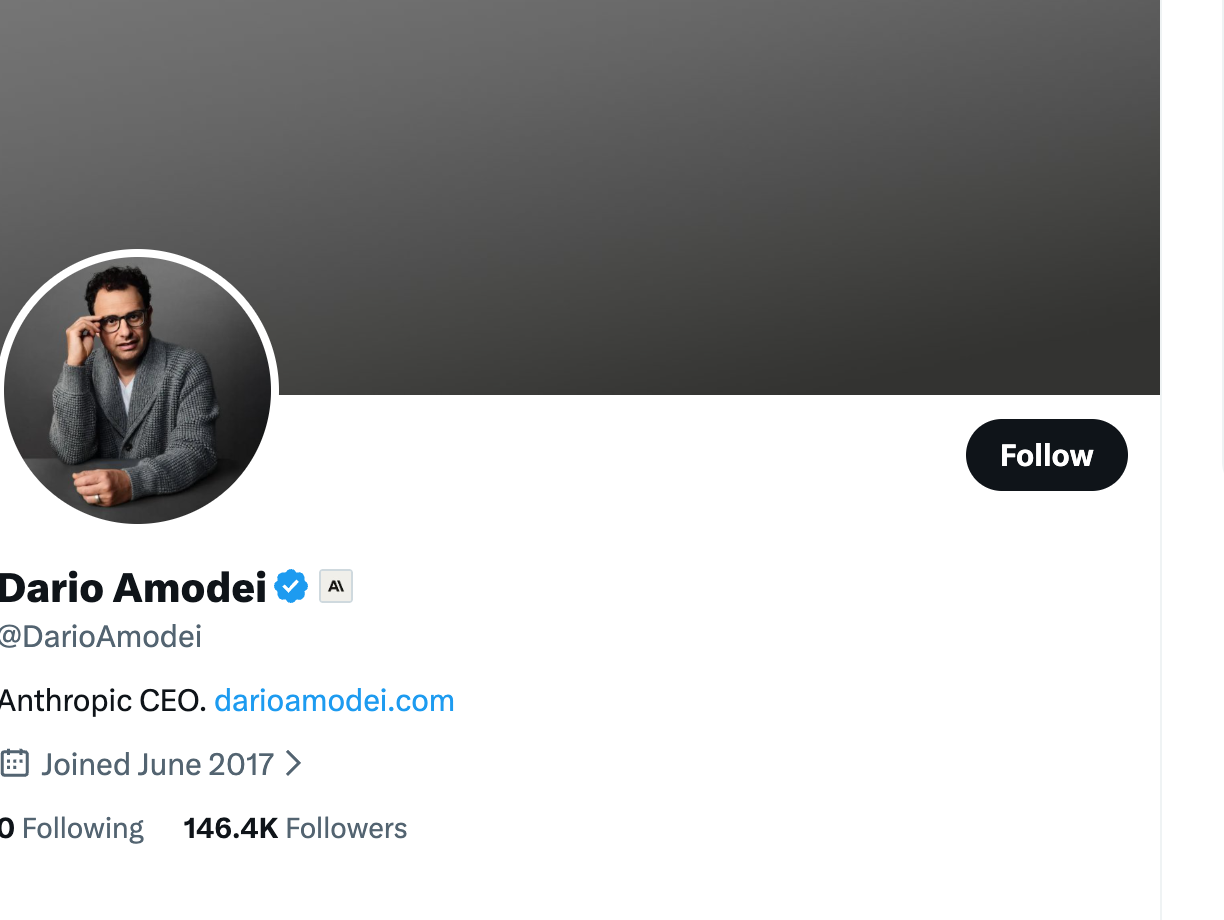The height and width of the screenshot is (920, 1224).
Task: Click the white ring around the avatar
Action: point(137,253)
